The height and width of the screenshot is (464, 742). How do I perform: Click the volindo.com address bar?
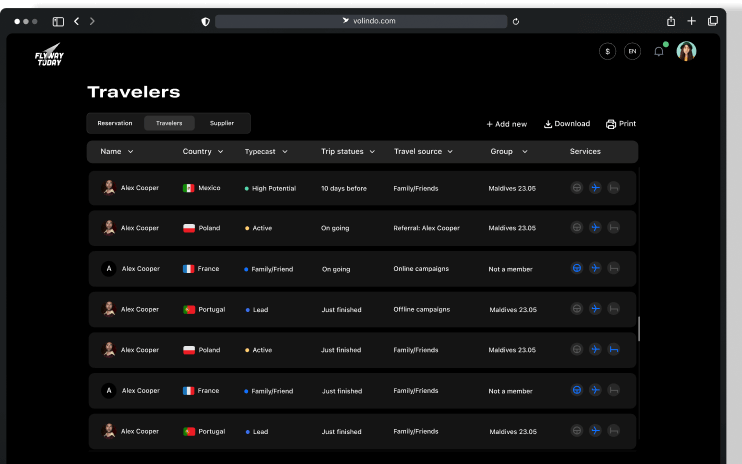coord(368,21)
